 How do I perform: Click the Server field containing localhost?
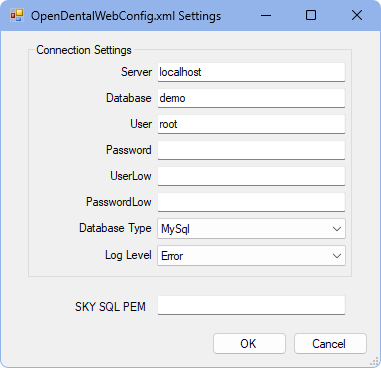251,72
